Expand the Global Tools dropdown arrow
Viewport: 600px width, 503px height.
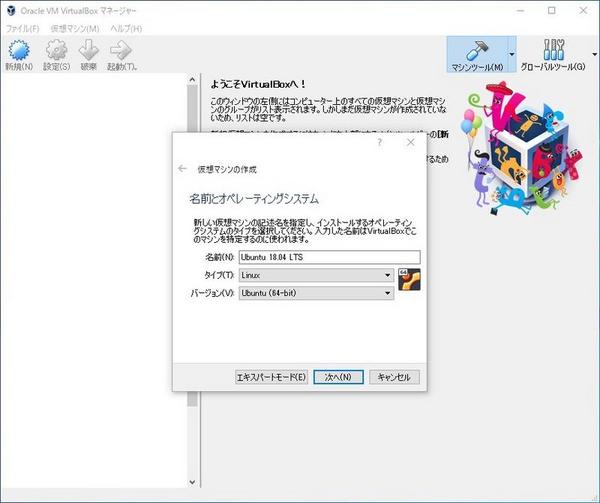click(x=595, y=55)
